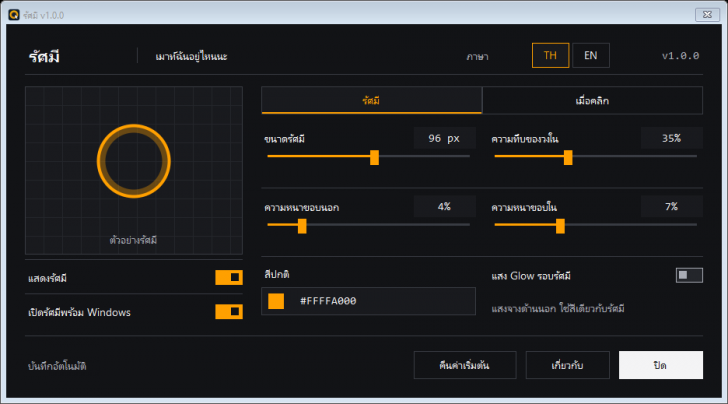Switch language to EN
Image resolution: width=728 pixels, height=404 pixels.
point(591,56)
